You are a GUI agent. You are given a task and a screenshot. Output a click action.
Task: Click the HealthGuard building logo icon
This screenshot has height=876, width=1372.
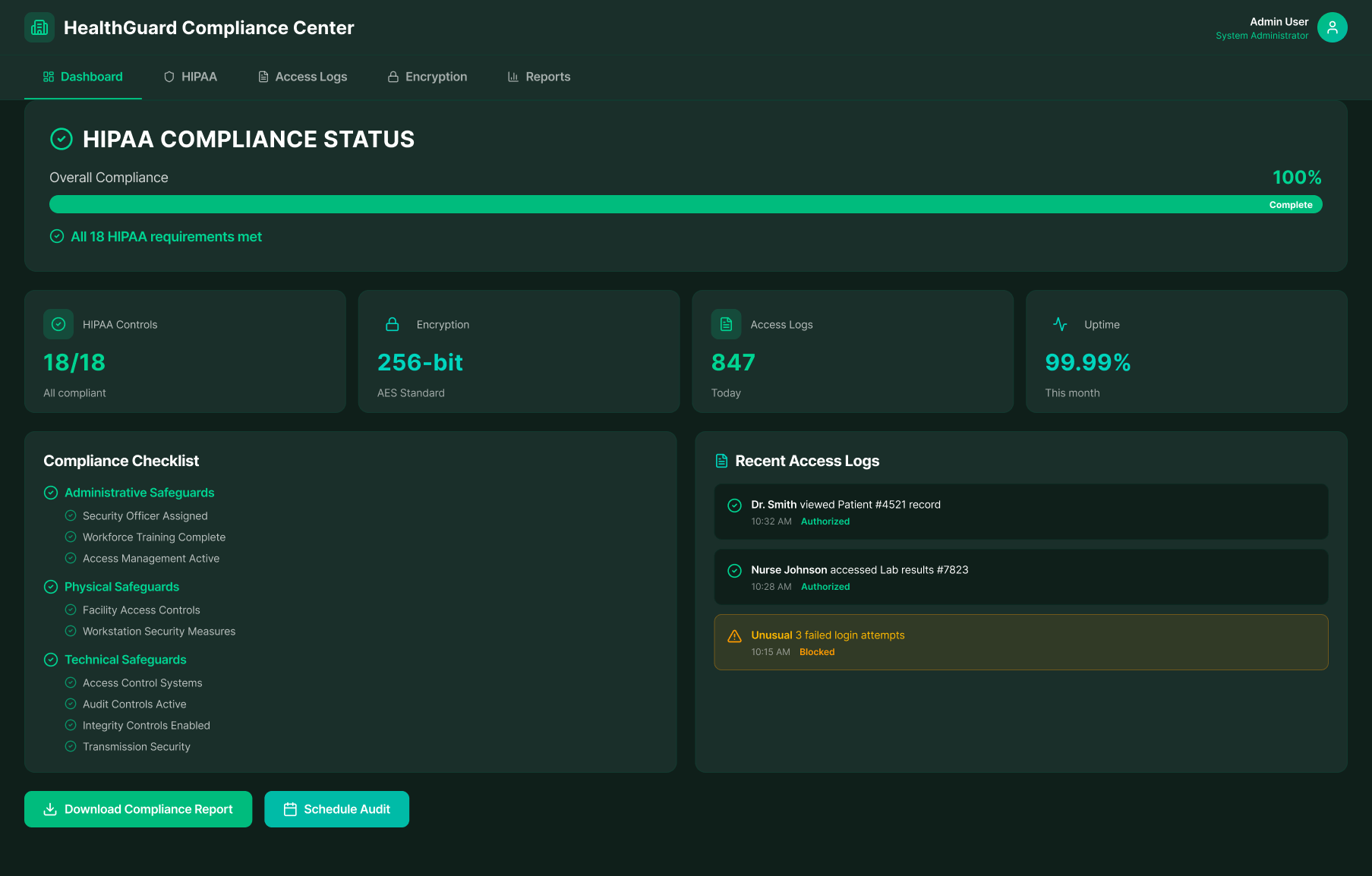39,27
